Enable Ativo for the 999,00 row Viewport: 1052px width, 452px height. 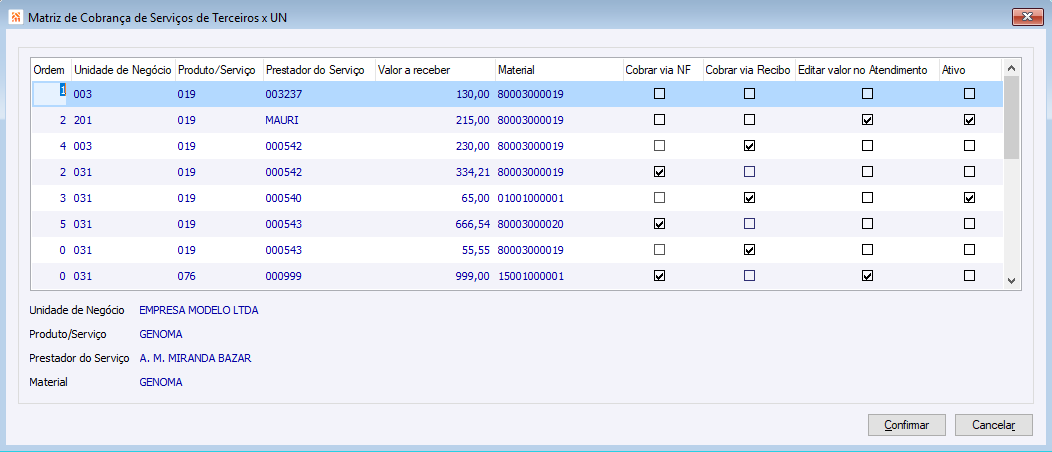click(969, 276)
